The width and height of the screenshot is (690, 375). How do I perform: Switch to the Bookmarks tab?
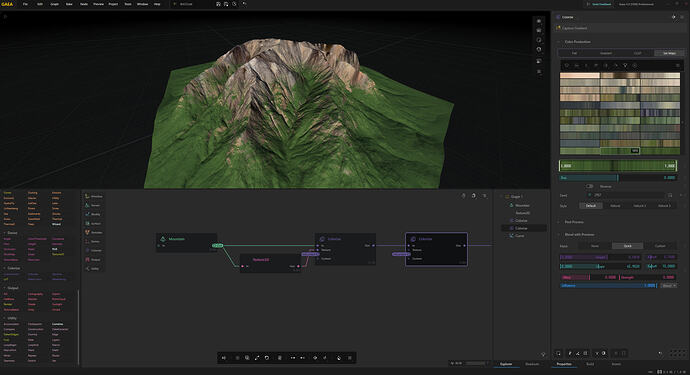point(532,364)
